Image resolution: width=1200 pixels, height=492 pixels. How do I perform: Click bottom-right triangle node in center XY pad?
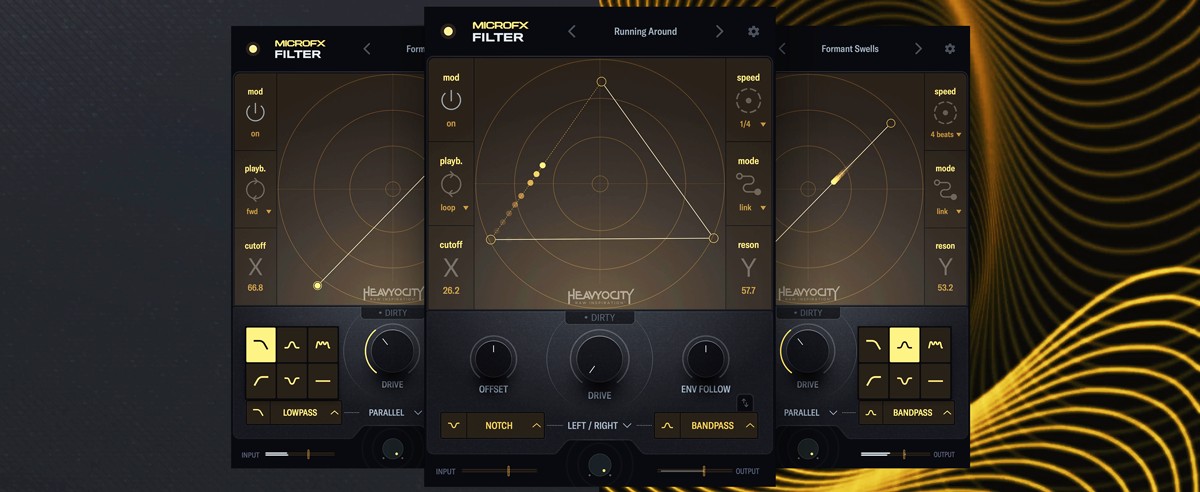(713, 238)
